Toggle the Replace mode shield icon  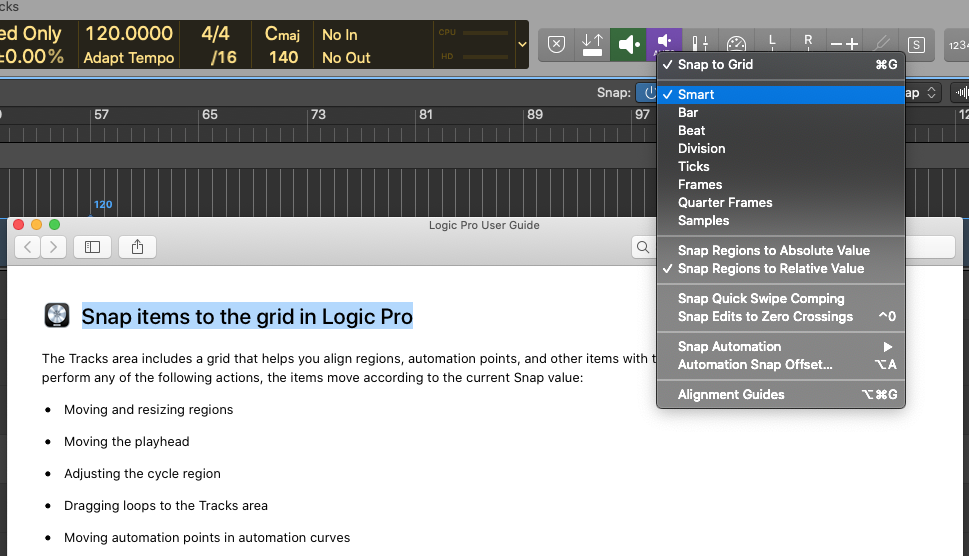pos(556,44)
